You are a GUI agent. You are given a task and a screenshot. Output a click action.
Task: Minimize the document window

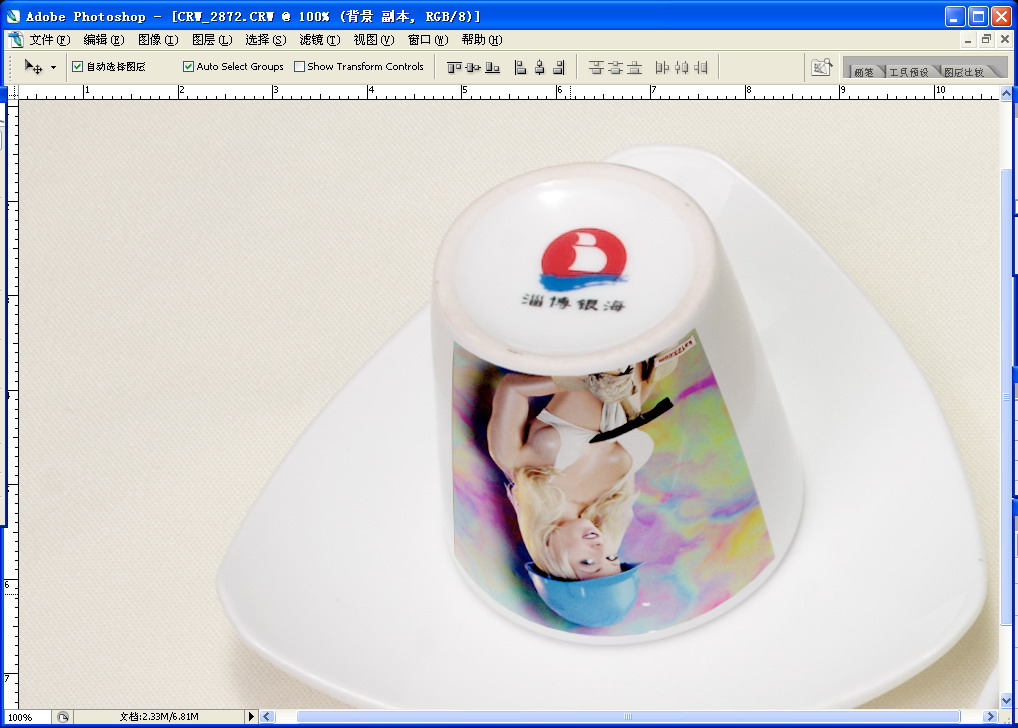pos(968,40)
